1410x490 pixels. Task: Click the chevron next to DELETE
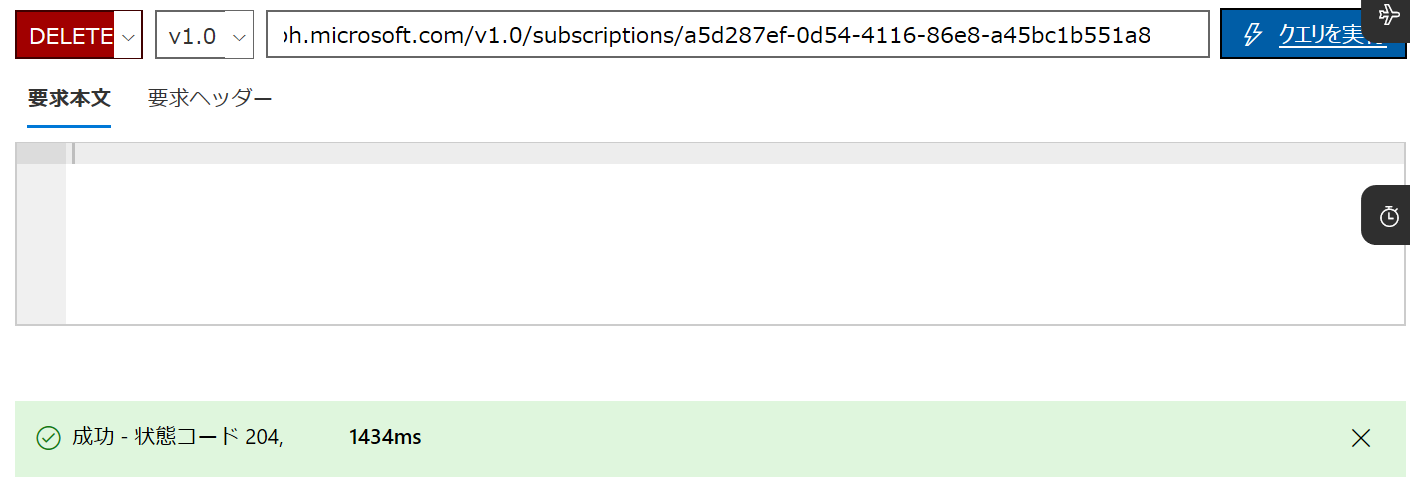[x=128, y=37]
